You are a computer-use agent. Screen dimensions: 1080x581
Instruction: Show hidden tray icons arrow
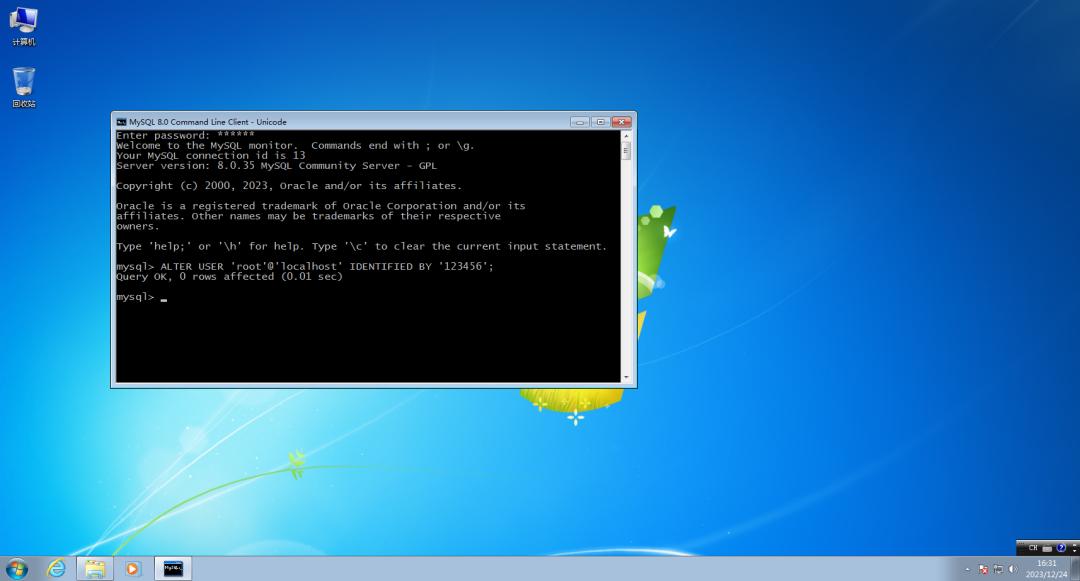click(x=967, y=570)
